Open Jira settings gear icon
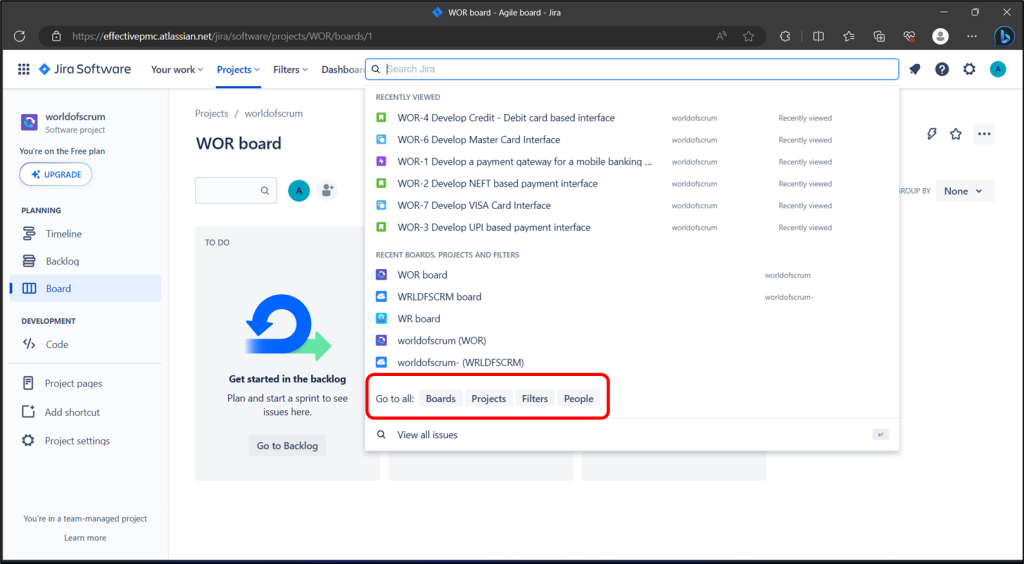The width and height of the screenshot is (1024, 564). (969, 69)
